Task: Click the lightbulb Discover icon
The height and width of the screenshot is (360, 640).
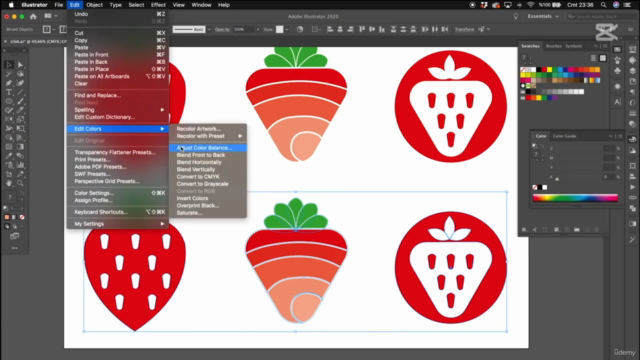Action: click(x=516, y=16)
